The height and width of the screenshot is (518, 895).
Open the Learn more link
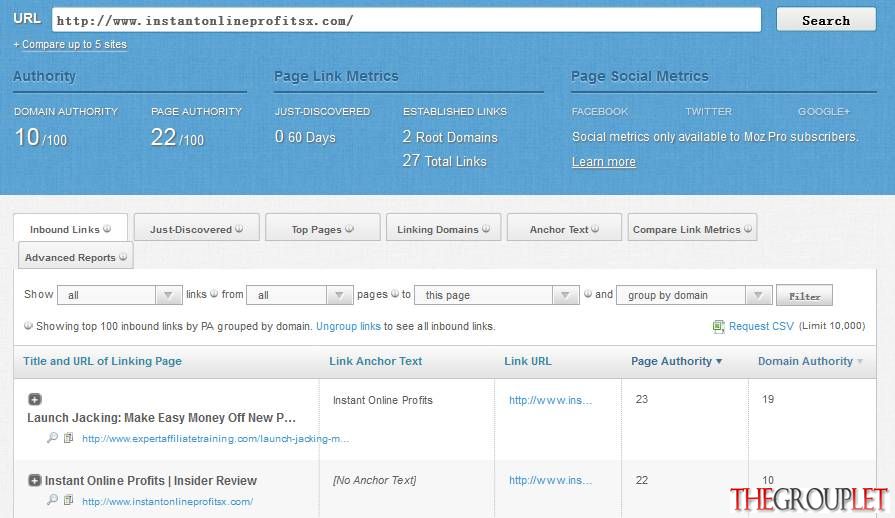[x=603, y=162]
